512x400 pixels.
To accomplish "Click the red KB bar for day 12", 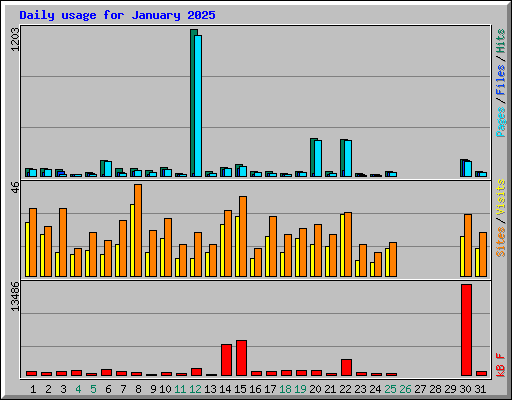I will (196, 372).
